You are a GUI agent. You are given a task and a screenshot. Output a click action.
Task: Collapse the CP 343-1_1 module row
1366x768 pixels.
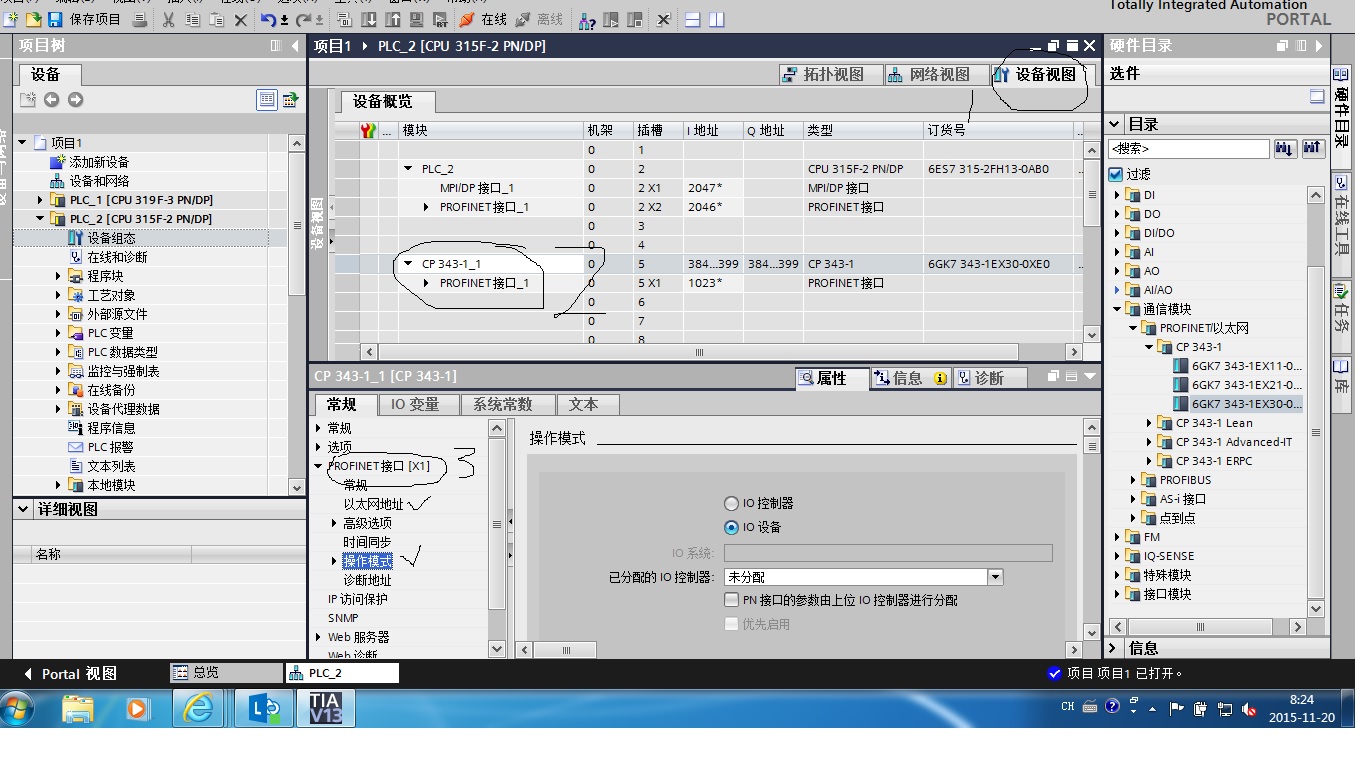(x=408, y=264)
